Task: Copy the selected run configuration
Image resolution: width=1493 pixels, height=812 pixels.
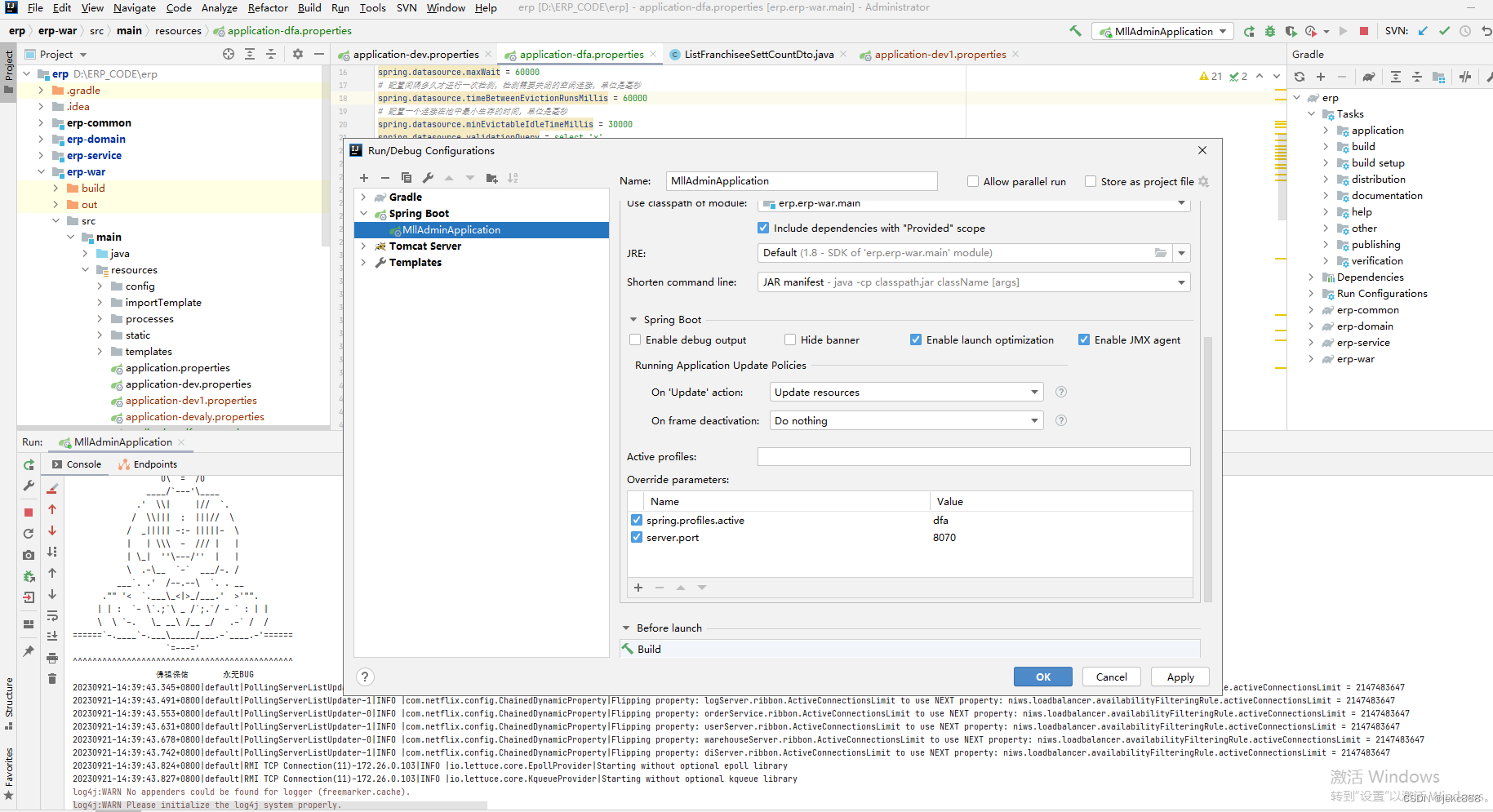Action: click(407, 178)
